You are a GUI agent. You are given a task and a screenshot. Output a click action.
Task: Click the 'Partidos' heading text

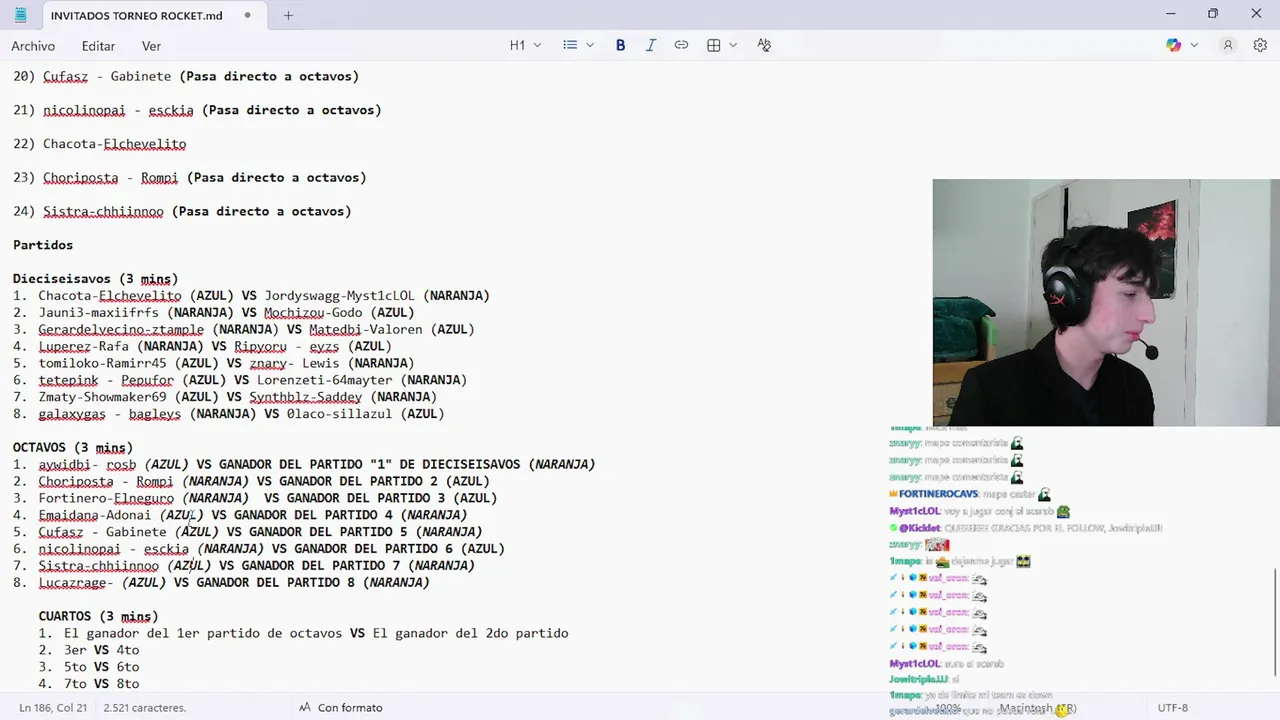(43, 245)
